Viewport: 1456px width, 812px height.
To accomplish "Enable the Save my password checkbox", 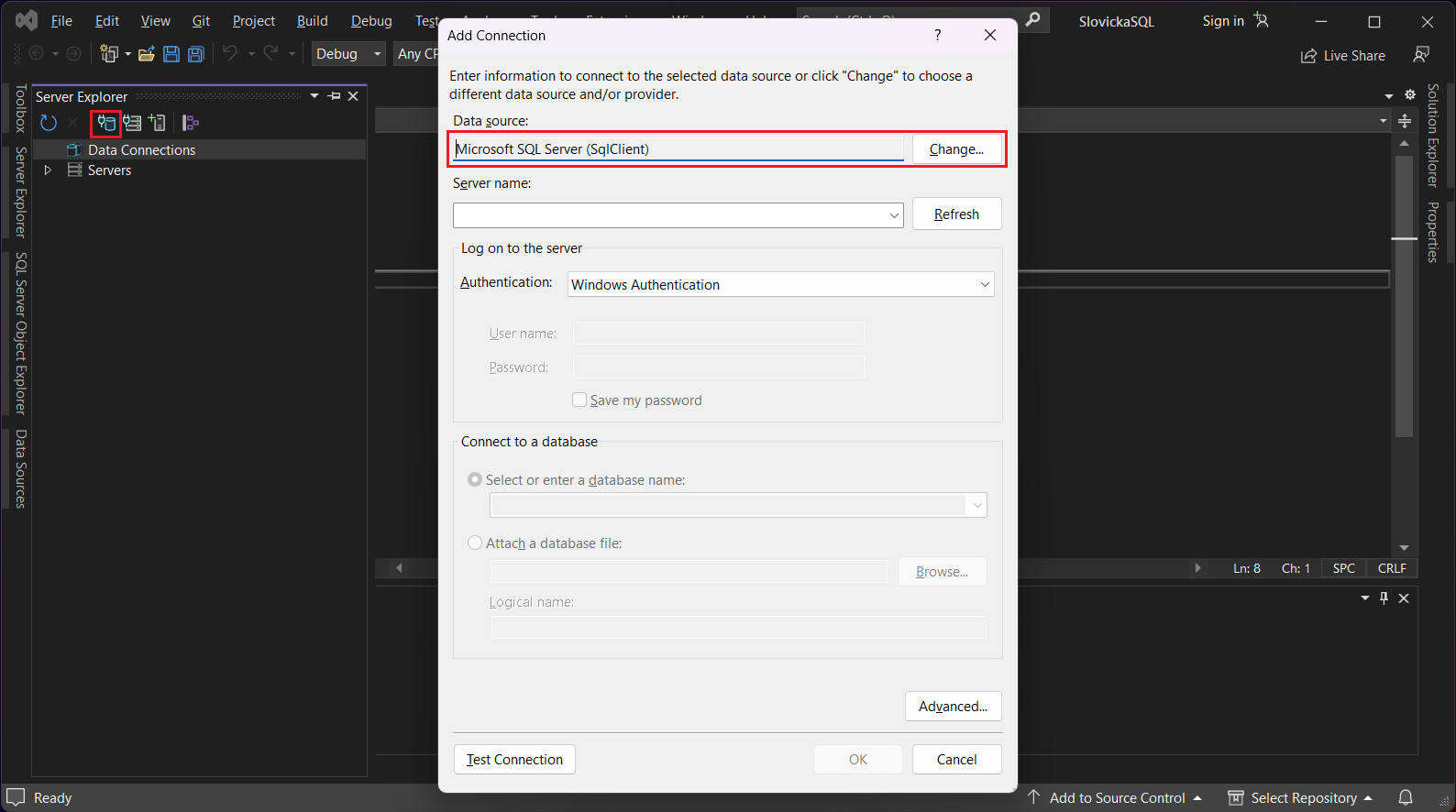I will click(x=579, y=400).
